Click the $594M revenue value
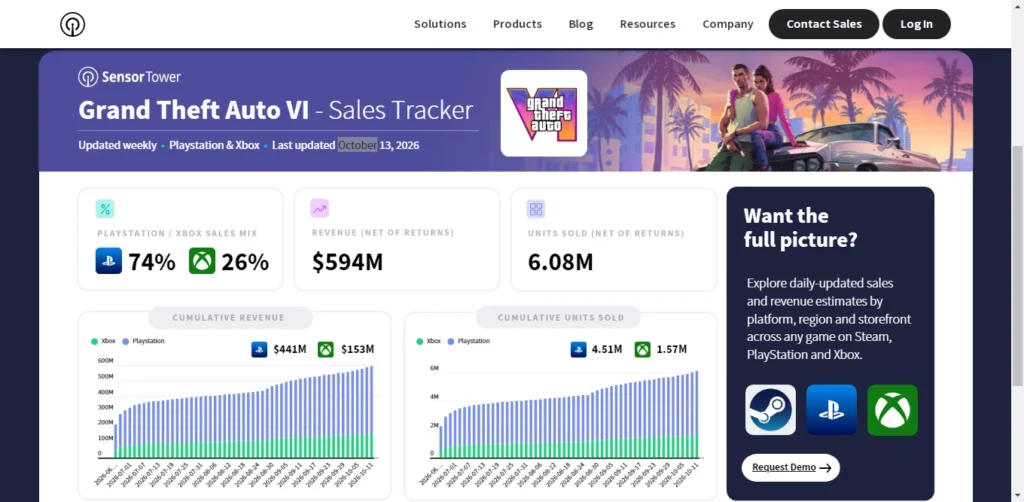1024x502 pixels. click(x=347, y=262)
